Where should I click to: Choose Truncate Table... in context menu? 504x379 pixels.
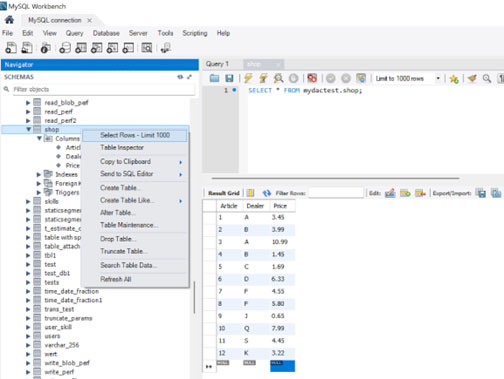[135, 251]
